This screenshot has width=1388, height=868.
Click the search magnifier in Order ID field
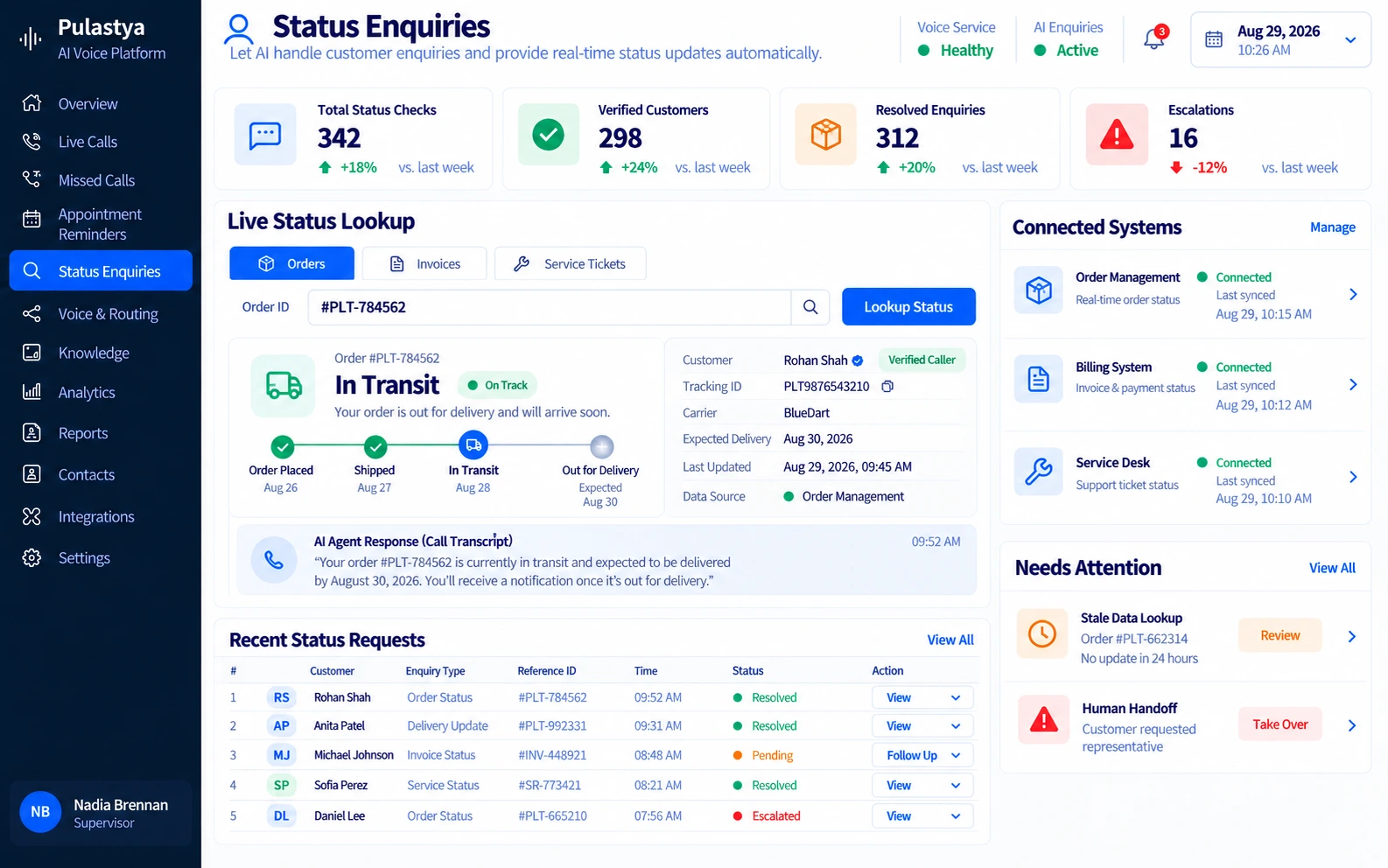click(x=810, y=307)
